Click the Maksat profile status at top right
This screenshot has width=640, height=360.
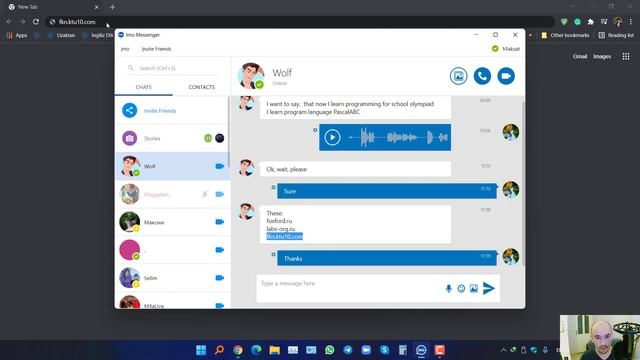tap(506, 49)
